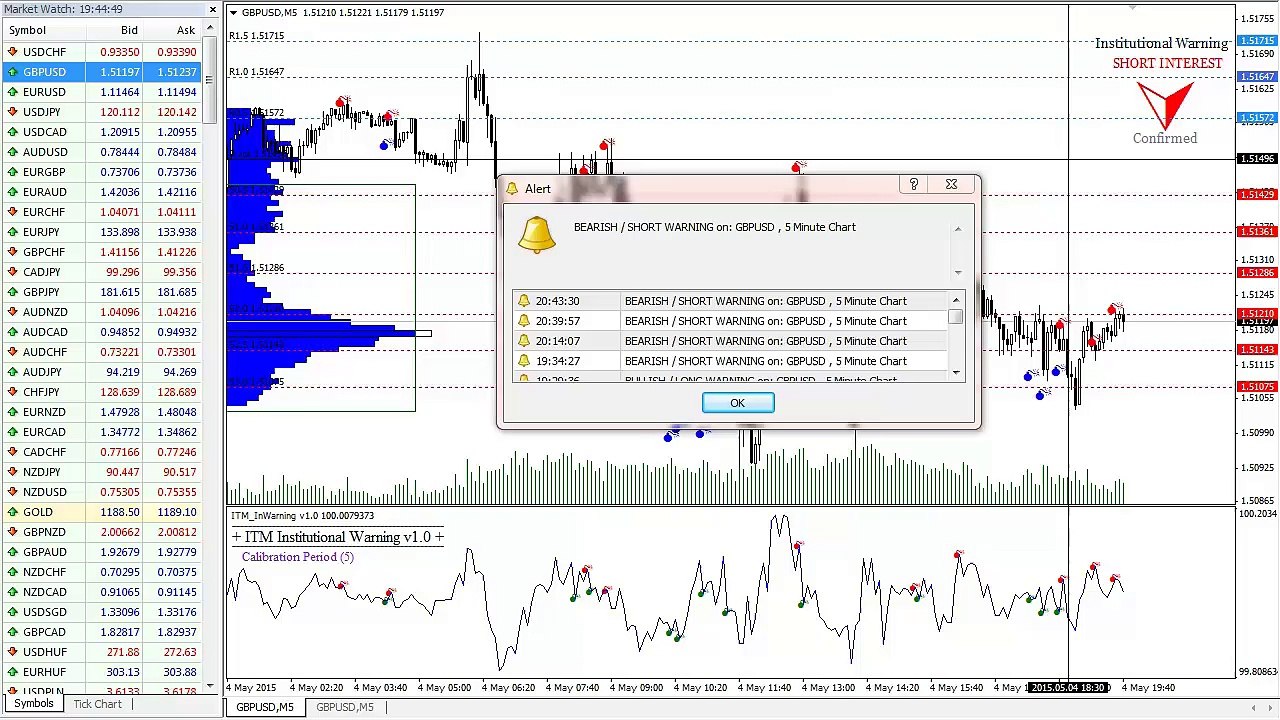
Task: Select the 20:14:07 BEARISH / SHORT WARNING message
Action: pyautogui.click(x=765, y=341)
